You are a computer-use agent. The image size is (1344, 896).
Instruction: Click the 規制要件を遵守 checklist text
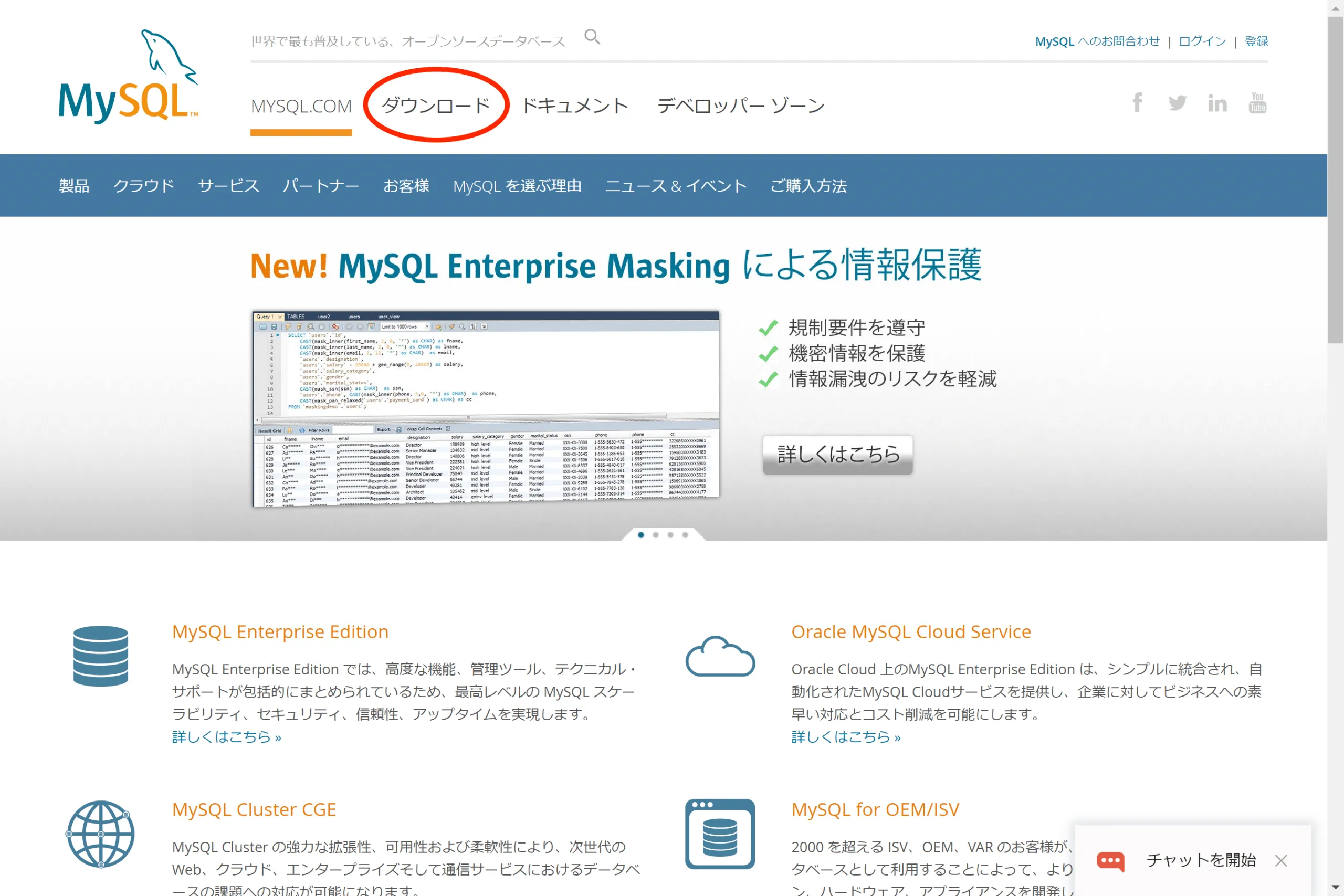pyautogui.click(x=857, y=328)
